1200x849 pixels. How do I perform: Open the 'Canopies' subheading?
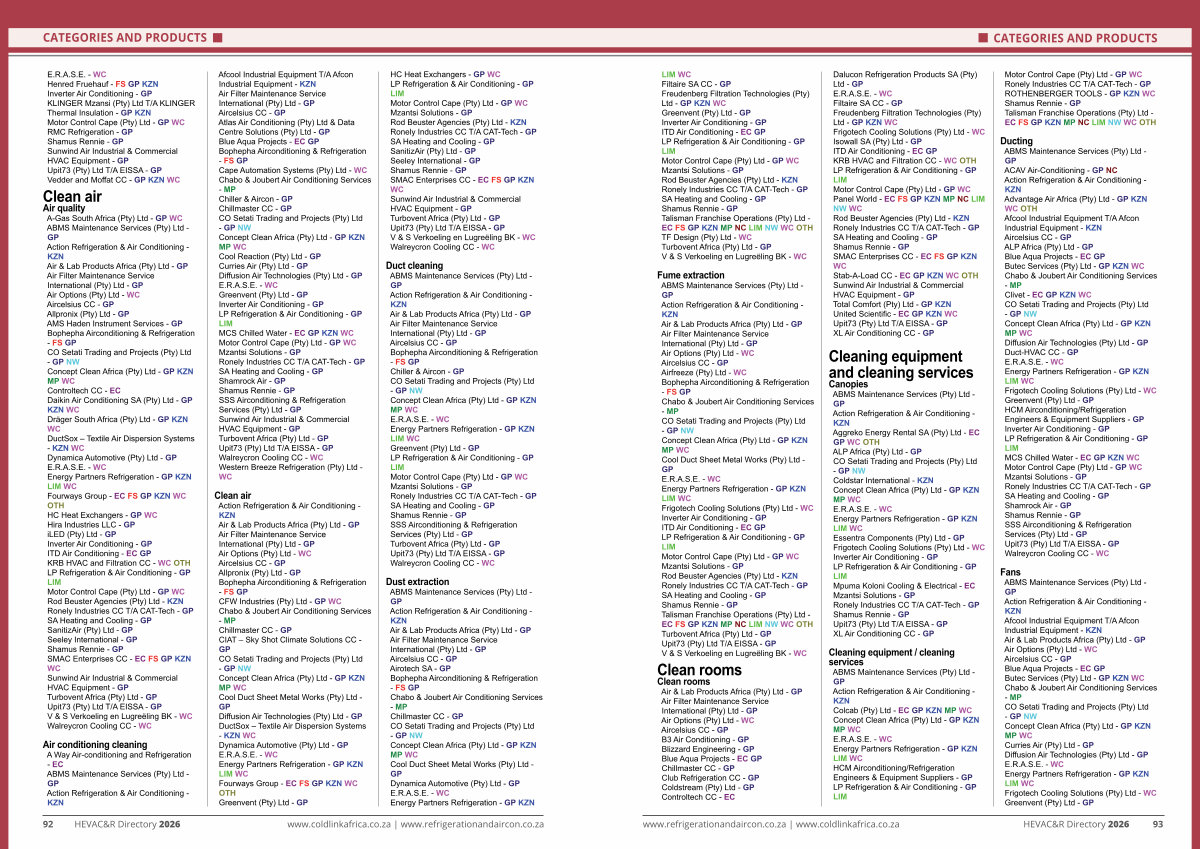click(x=848, y=384)
